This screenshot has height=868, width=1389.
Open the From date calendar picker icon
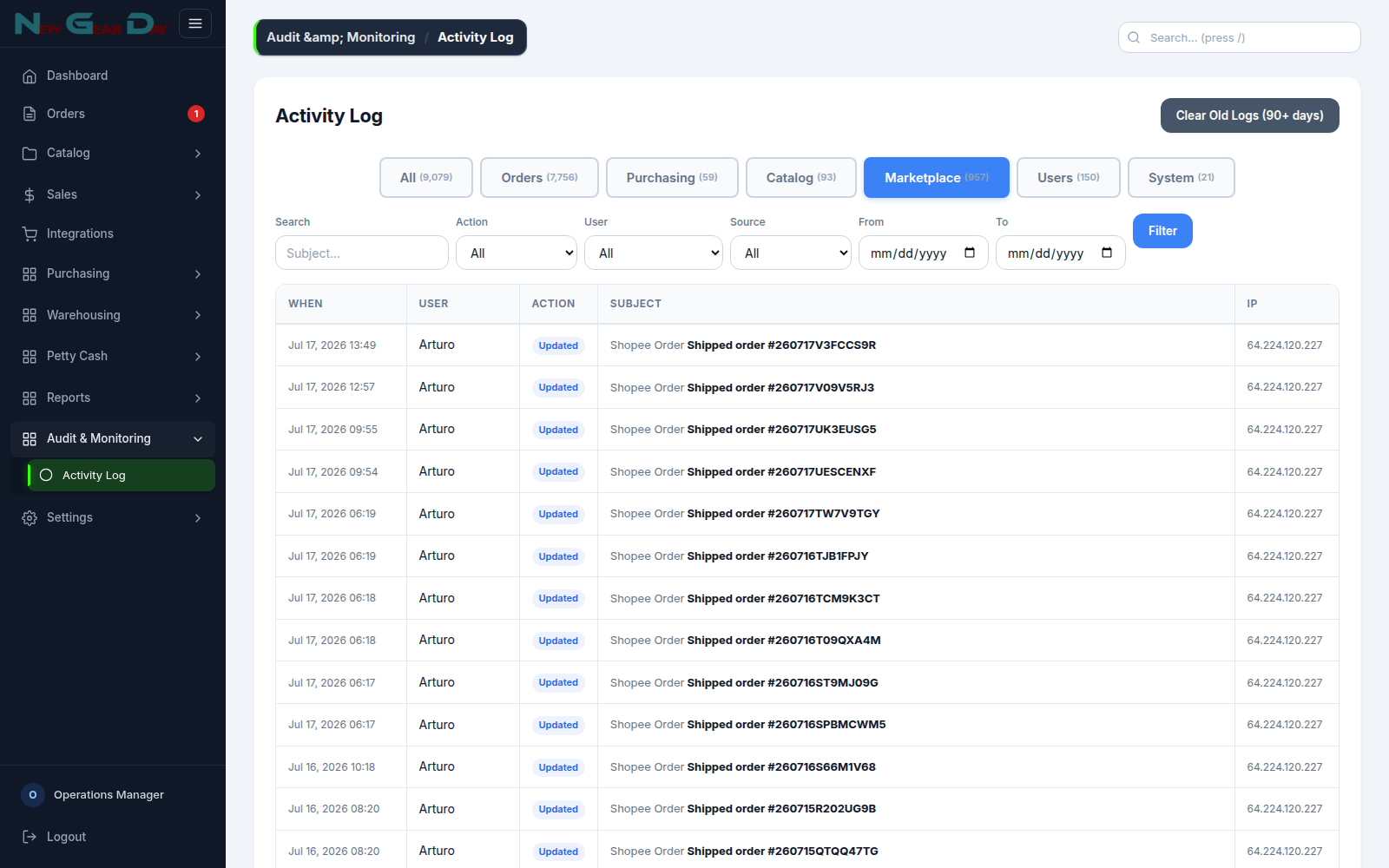[x=970, y=253]
